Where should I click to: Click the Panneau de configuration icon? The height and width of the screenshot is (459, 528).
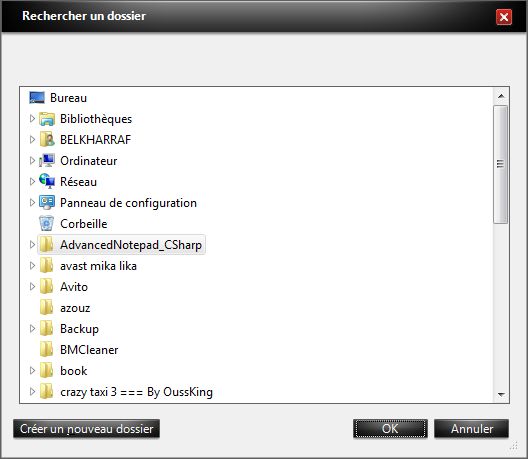tap(46, 203)
